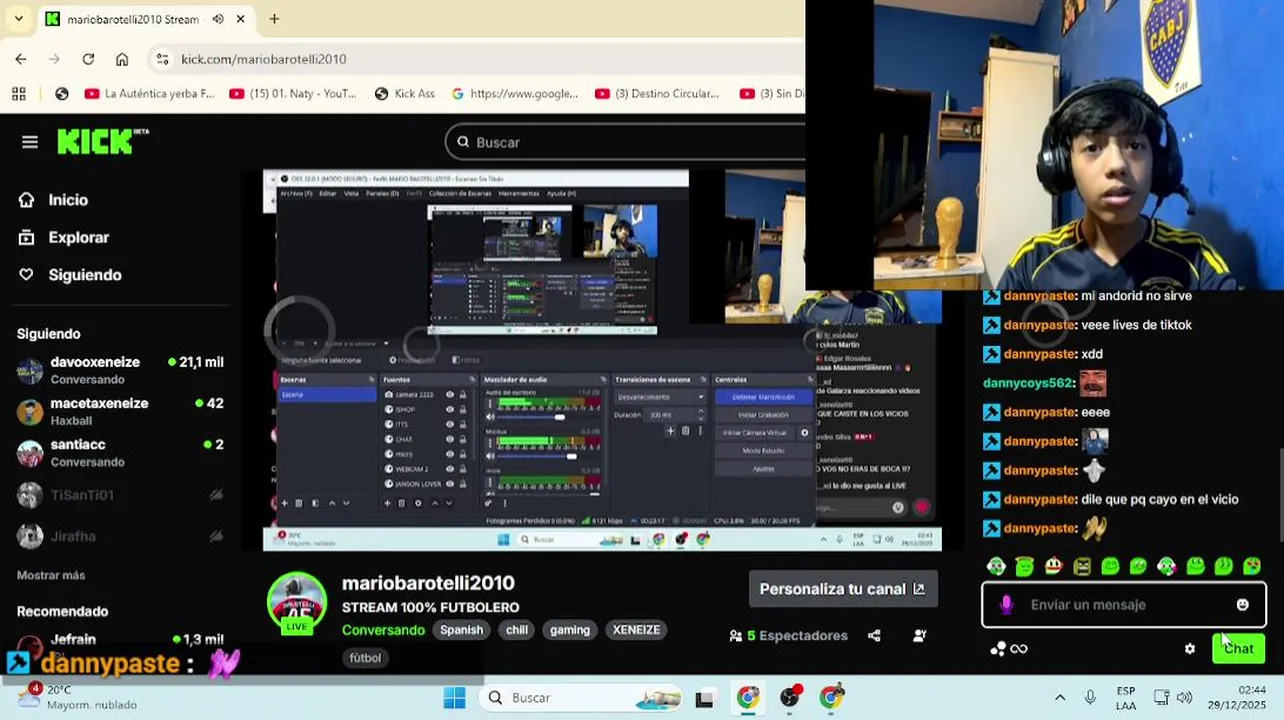Toggle visibility of WEBCAM 2 source in OBS
The image size is (1284, 720).
(450, 469)
